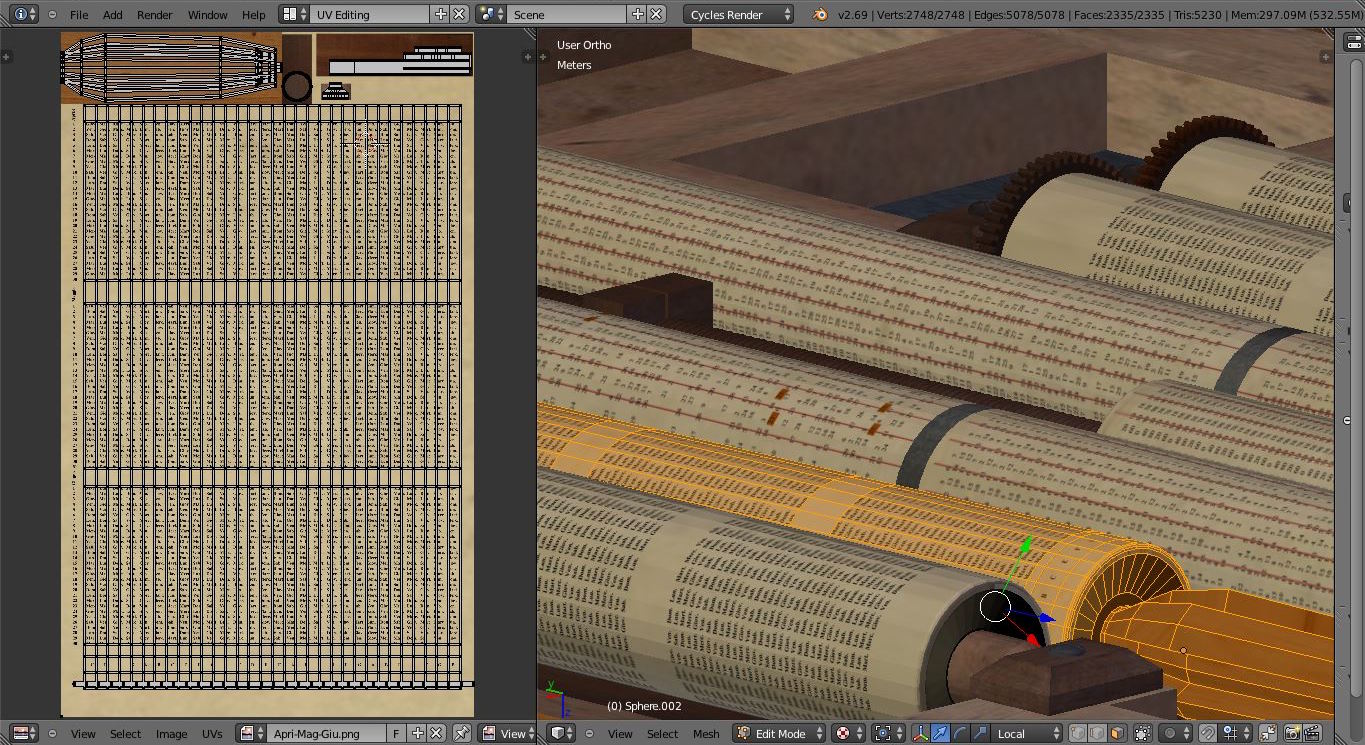This screenshot has height=745, width=1365.
Task: Open the screen layout chooser icon
Action: pyautogui.click(x=294, y=14)
